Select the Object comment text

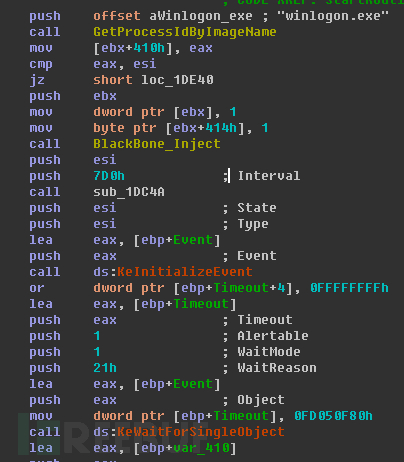coord(261,400)
